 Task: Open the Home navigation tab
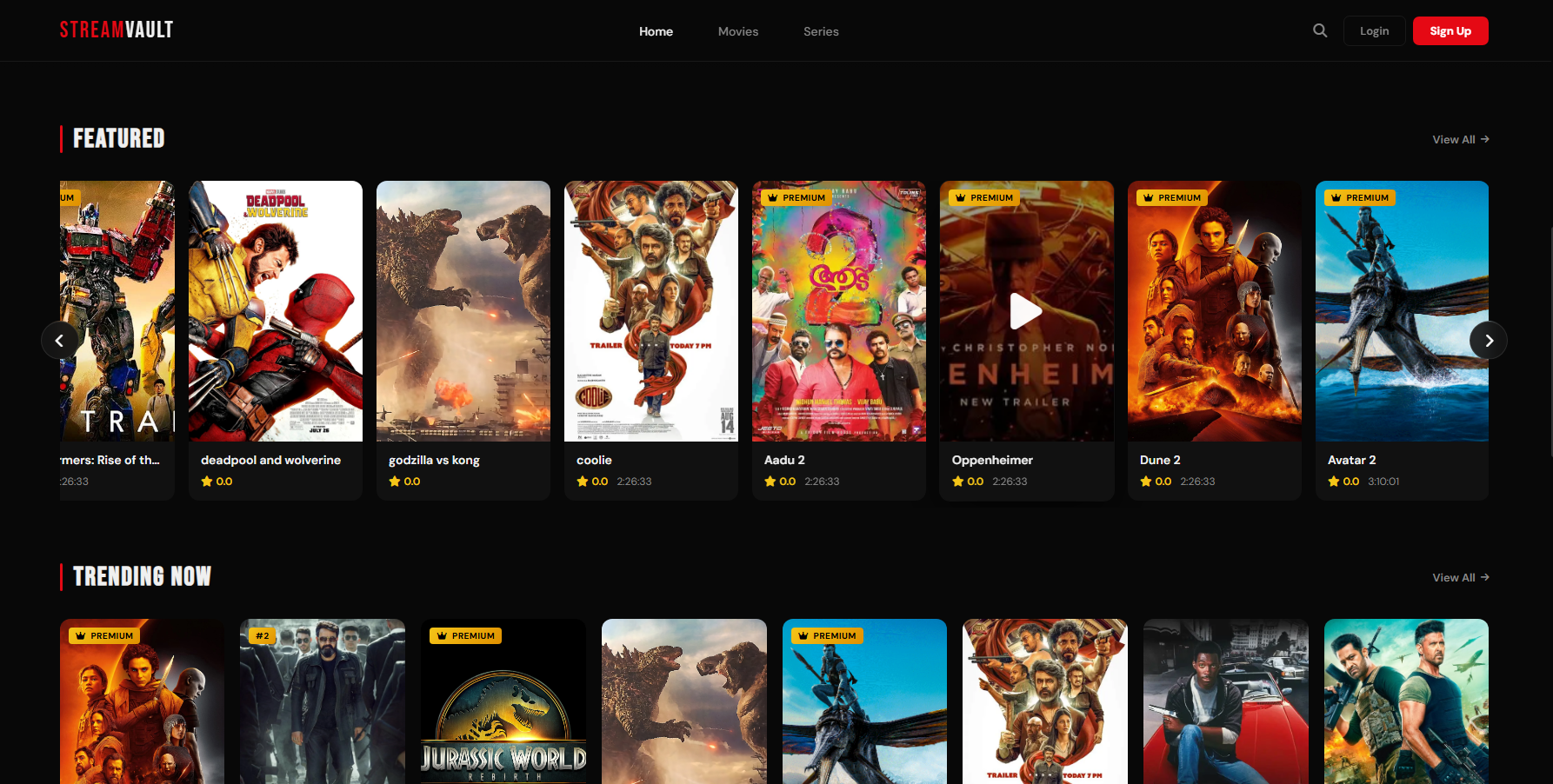tap(656, 31)
